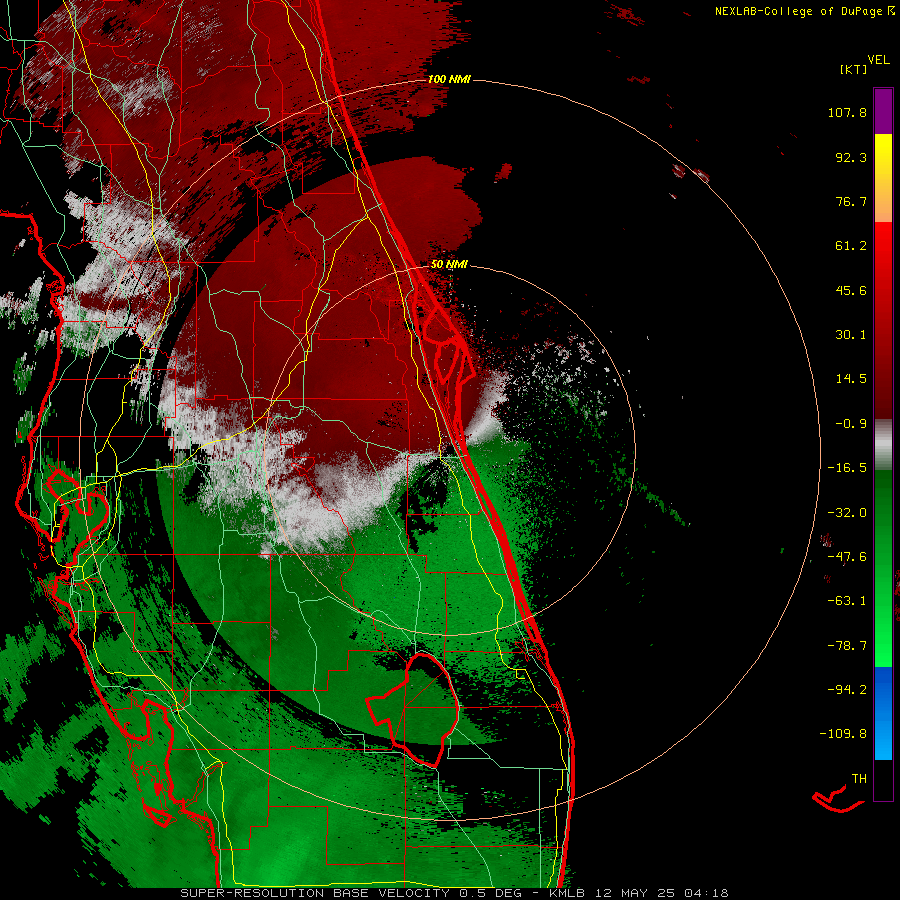Click the -109.8 velocity scale value
Viewport: 900px width, 900px height.
pyautogui.click(x=843, y=734)
